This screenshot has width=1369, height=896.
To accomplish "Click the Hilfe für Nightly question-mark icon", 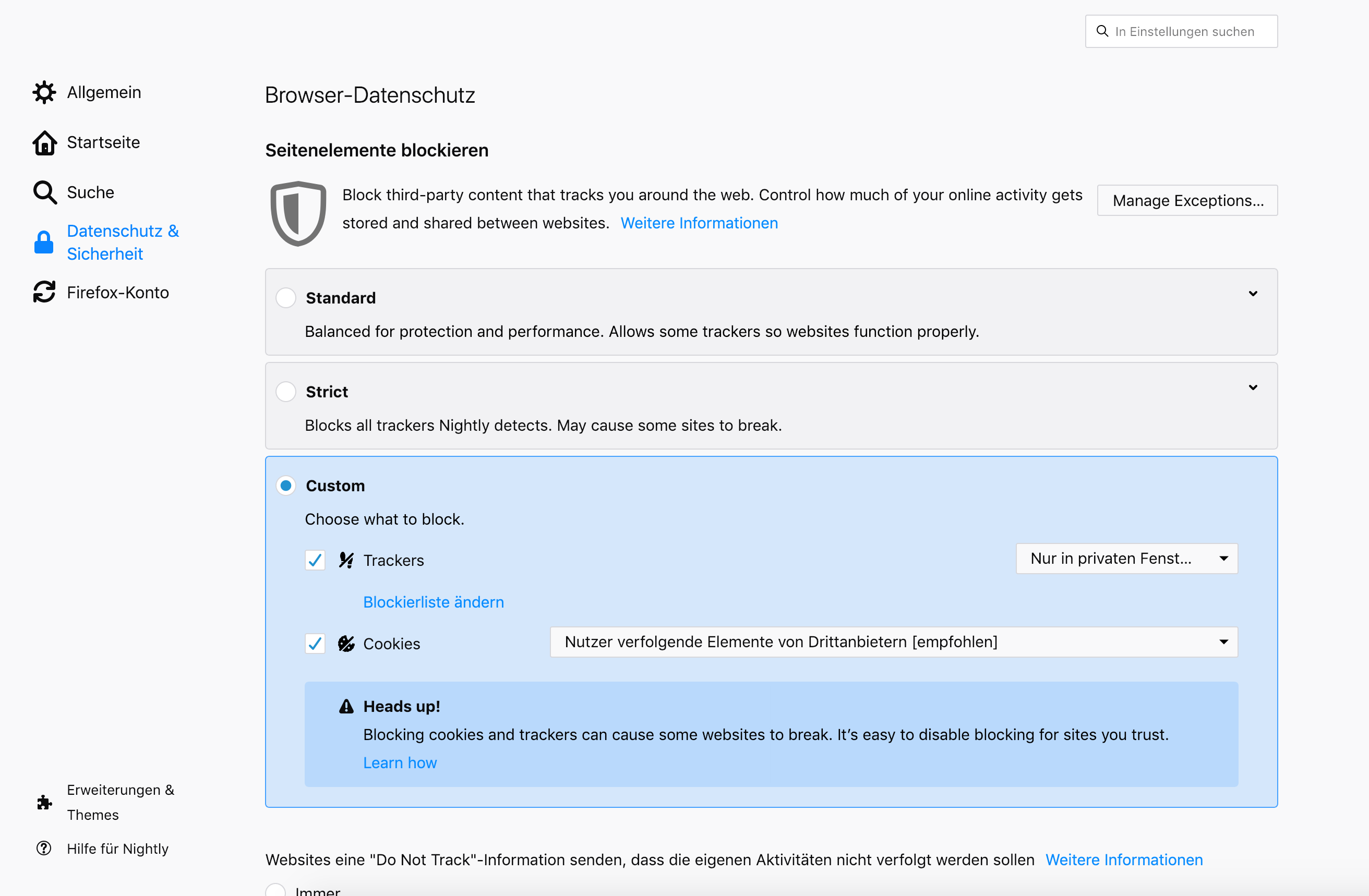I will 44,848.
